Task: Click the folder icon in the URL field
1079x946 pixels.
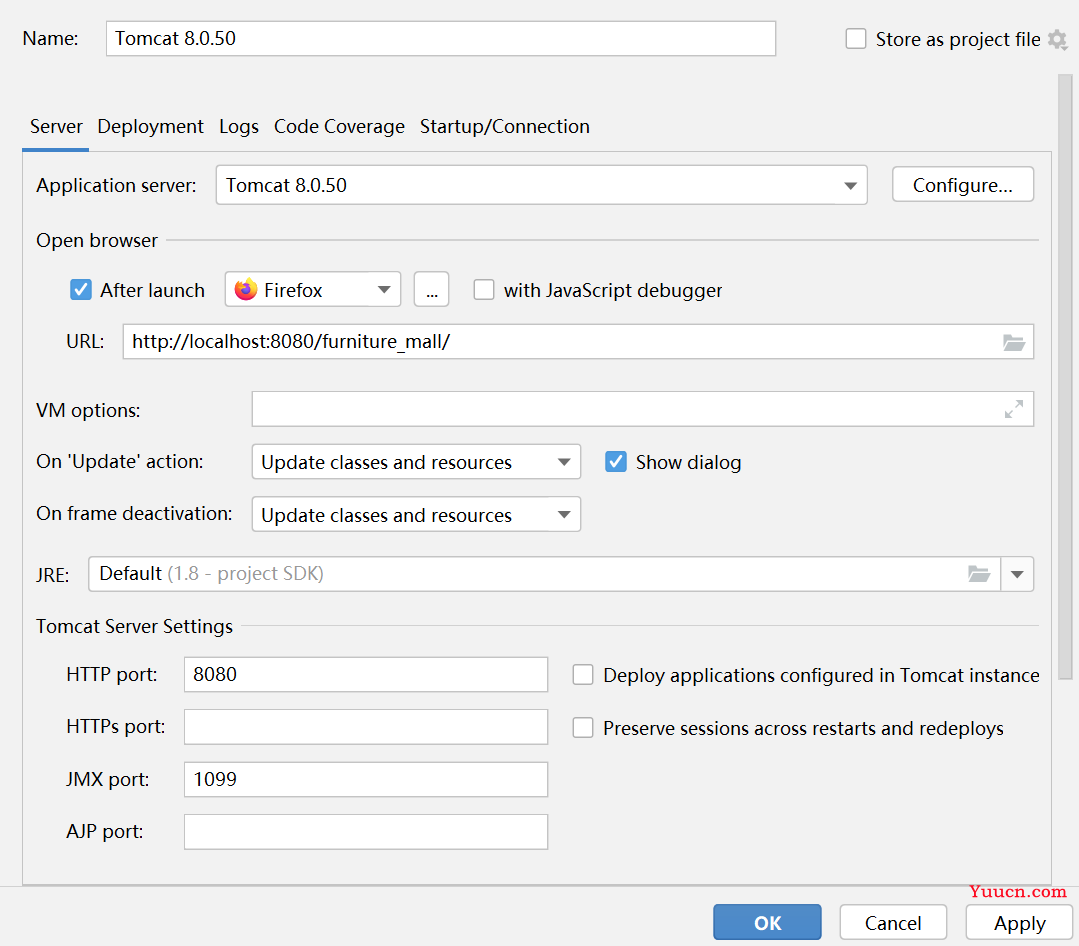Action: (1014, 342)
